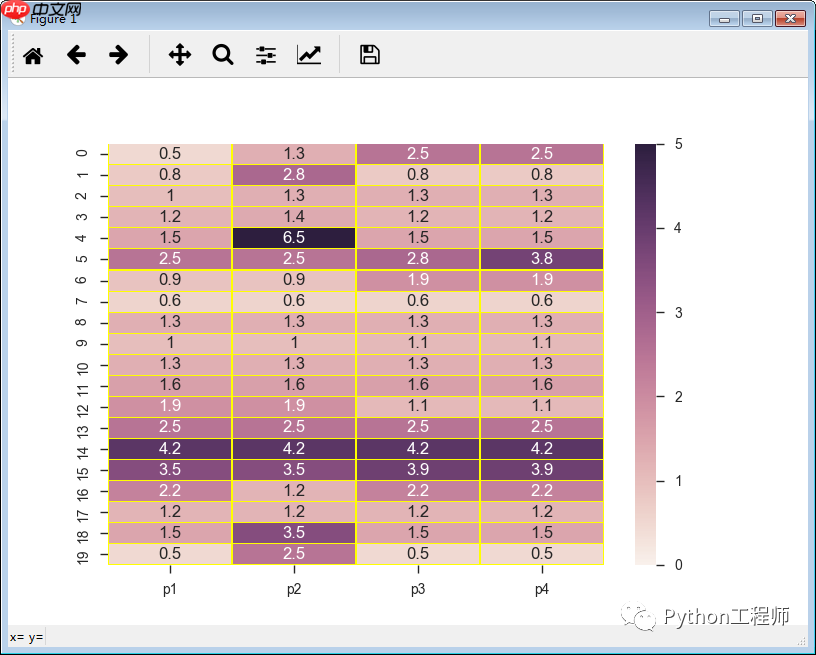Open the Edit Axis curve parameters dialog
Screen dimensions: 816x655
(309, 54)
